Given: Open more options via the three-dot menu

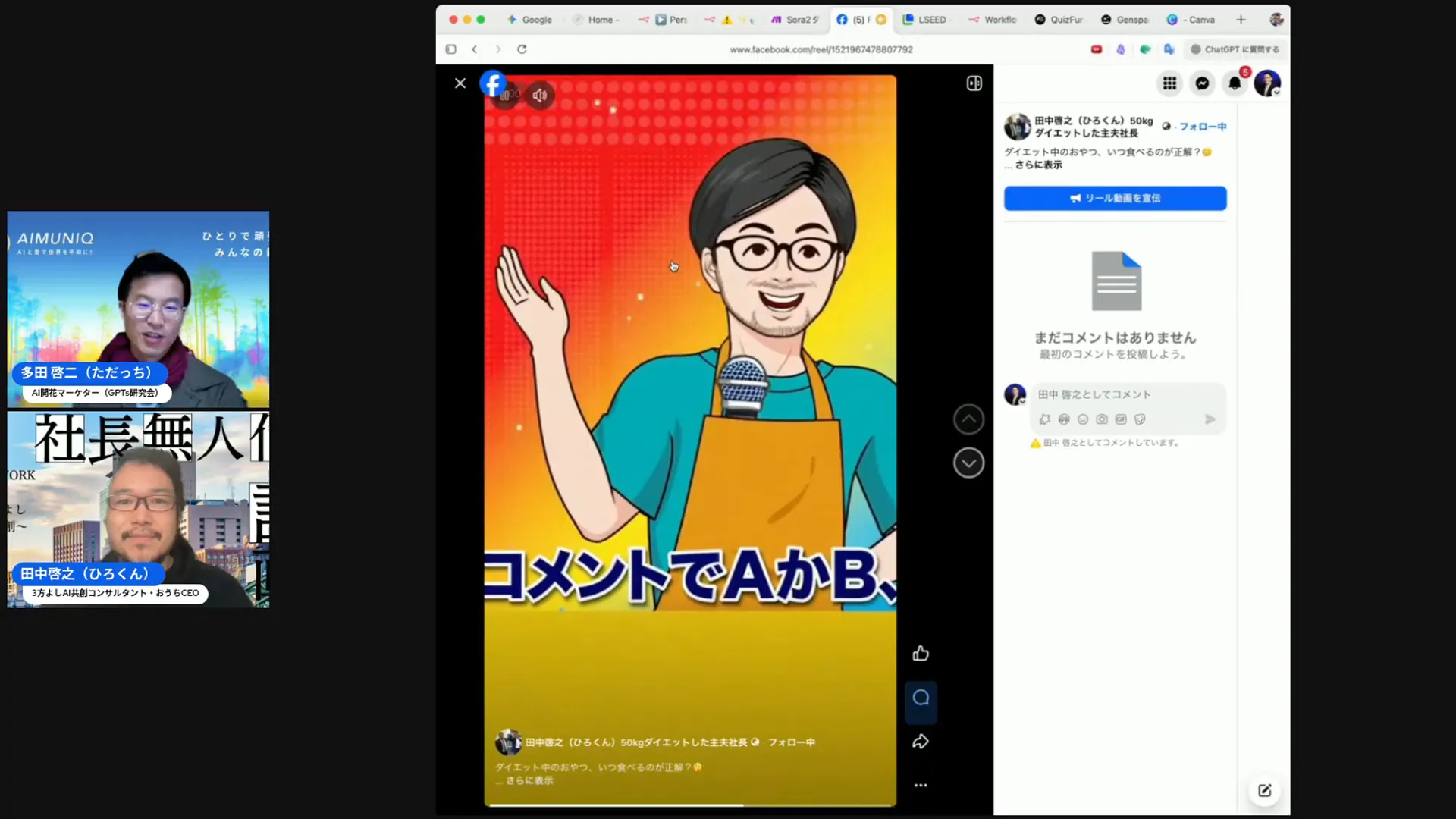Looking at the screenshot, I should point(921,785).
